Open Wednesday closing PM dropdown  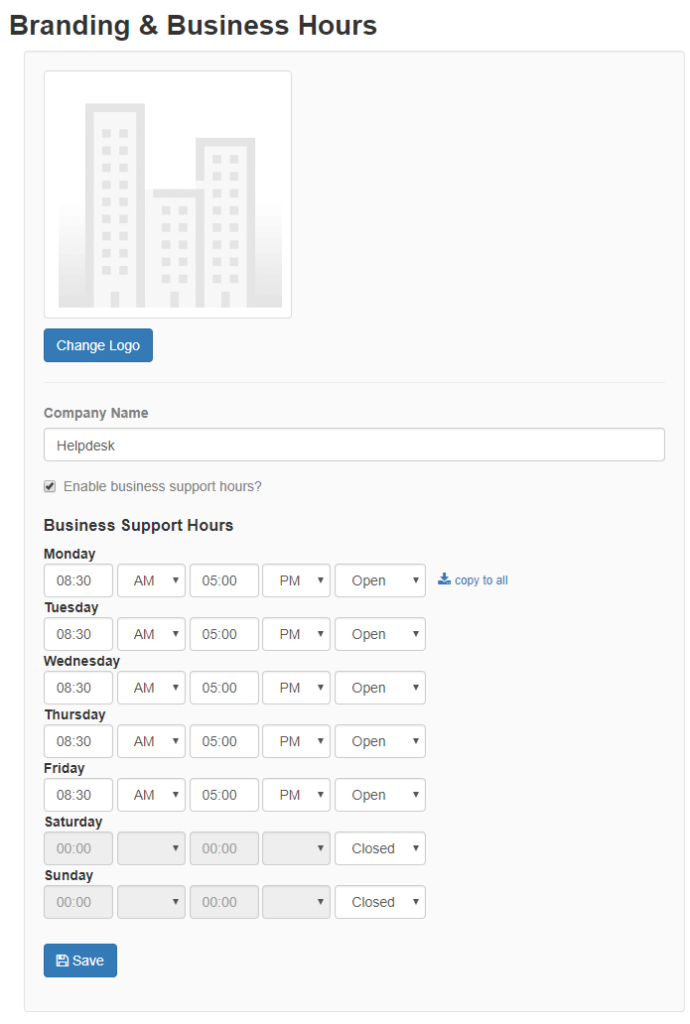tap(296, 688)
